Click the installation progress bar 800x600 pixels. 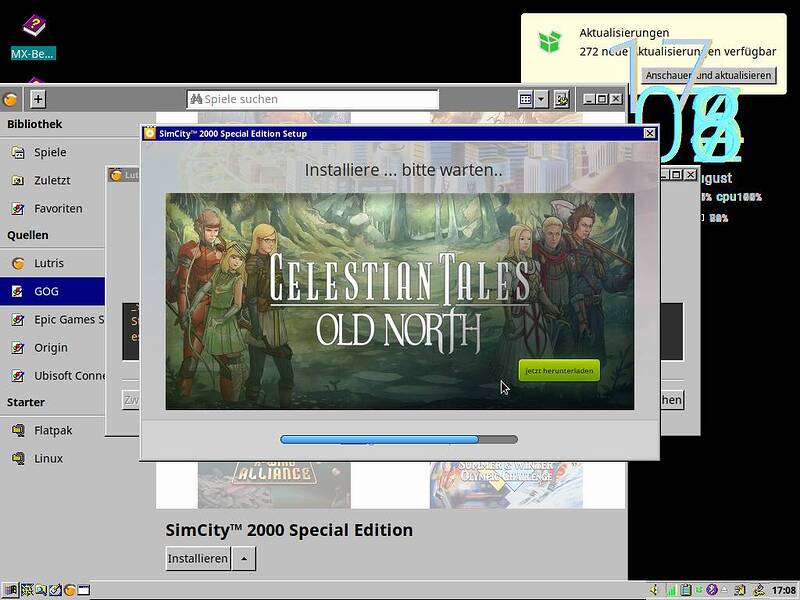tap(399, 439)
